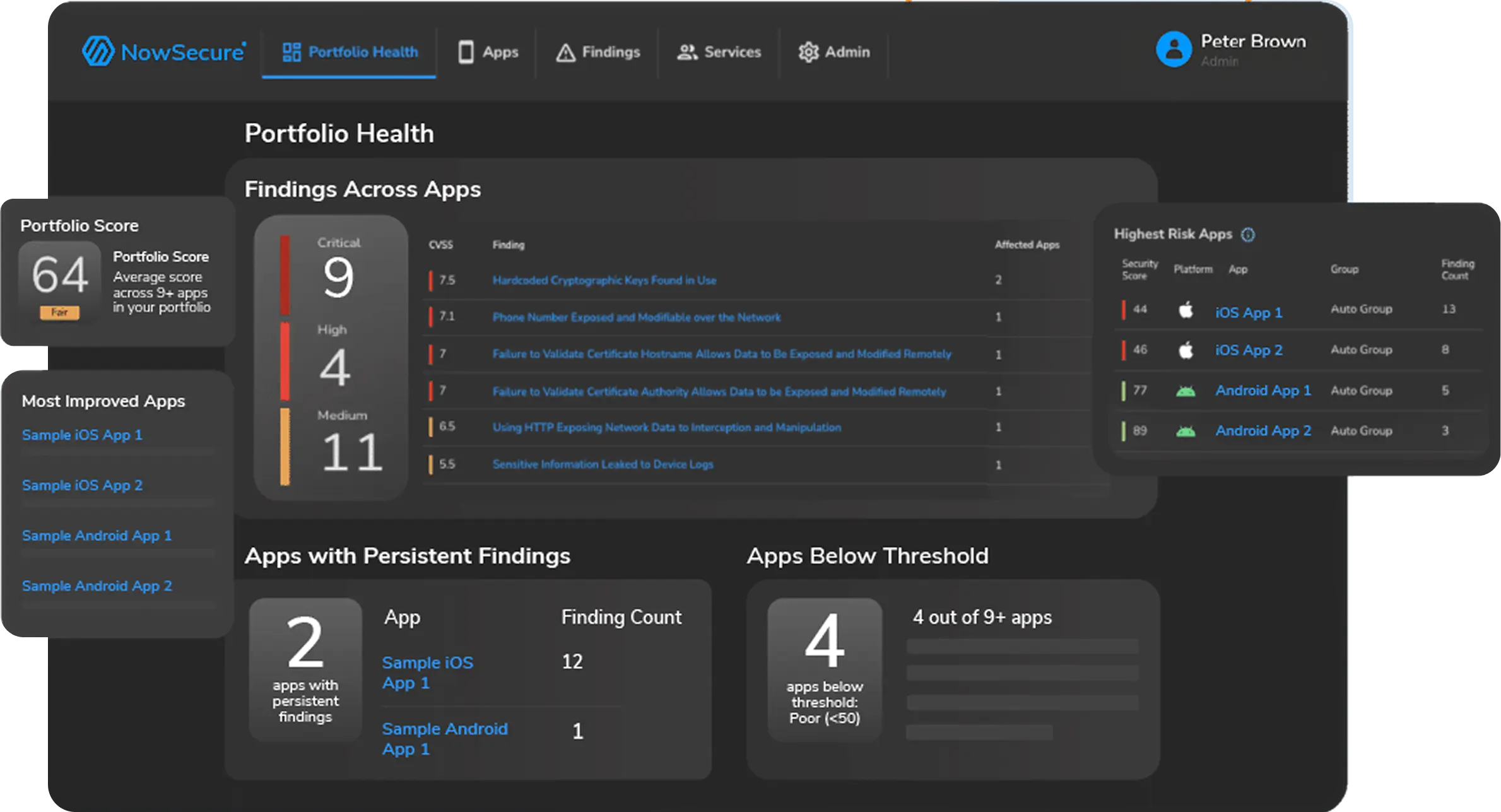Switch to the Portfolio Health tab
The width and height of the screenshot is (1501, 812).
(x=350, y=52)
